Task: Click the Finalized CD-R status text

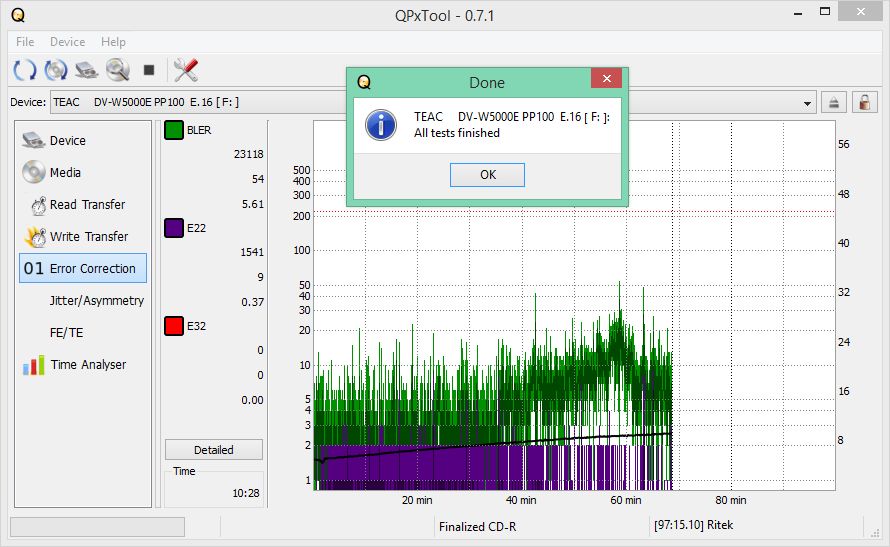Action: click(x=477, y=527)
